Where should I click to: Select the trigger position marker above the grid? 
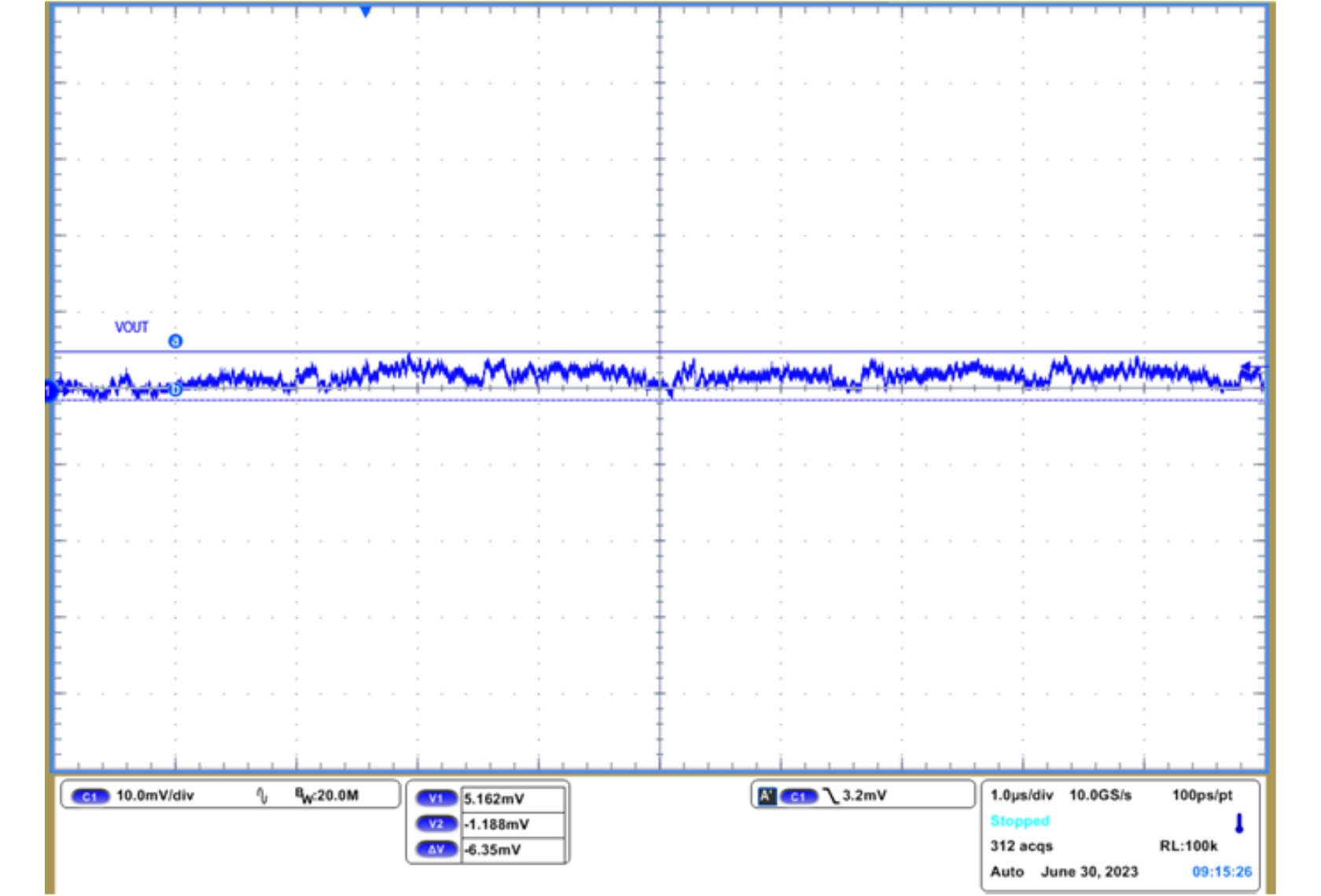point(366,9)
